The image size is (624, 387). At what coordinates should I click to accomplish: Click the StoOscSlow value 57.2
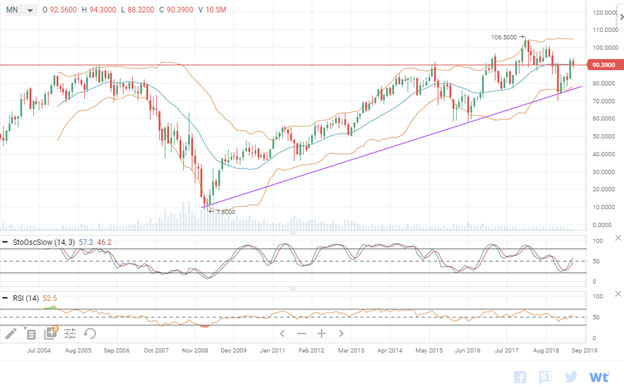point(86,242)
